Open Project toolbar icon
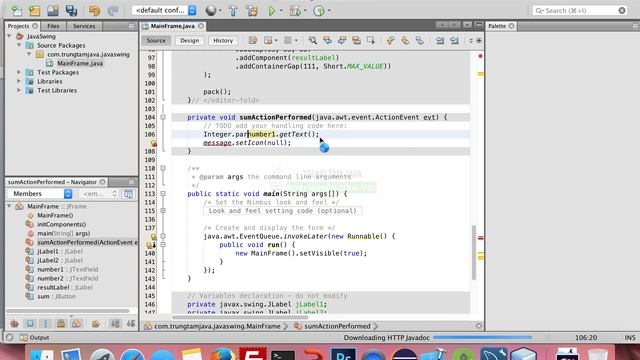 point(53,11)
